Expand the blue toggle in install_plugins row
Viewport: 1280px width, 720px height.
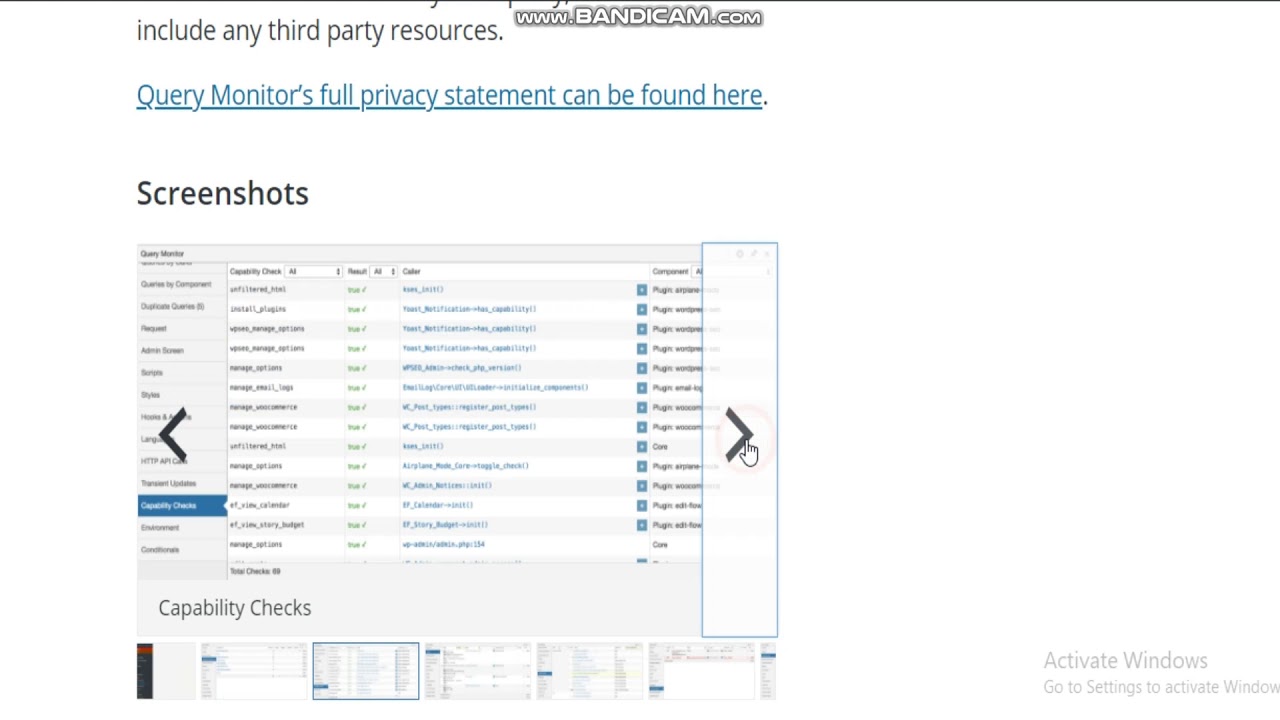click(642, 309)
